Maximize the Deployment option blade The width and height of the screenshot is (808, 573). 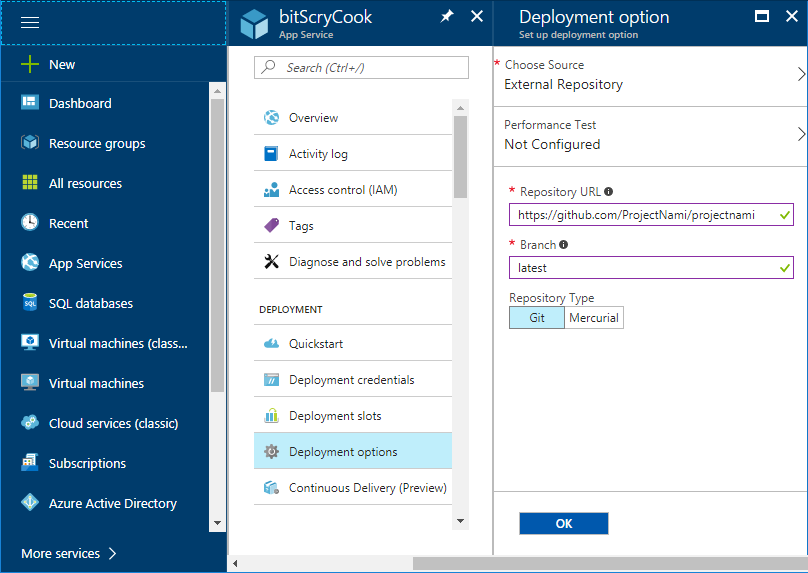[x=762, y=16]
